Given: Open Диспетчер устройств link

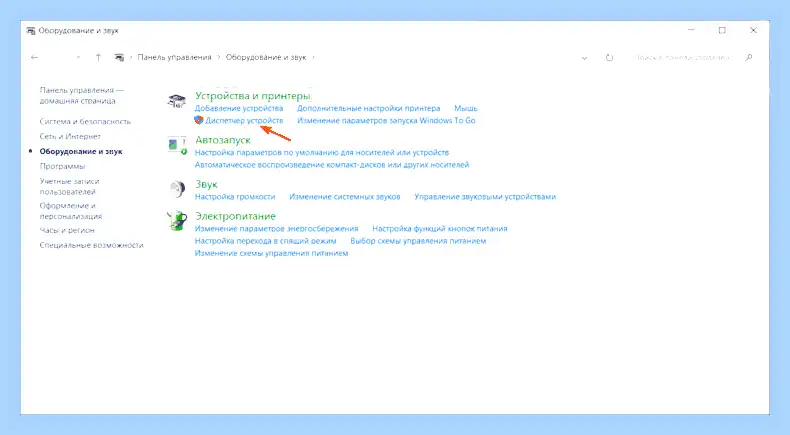Looking at the screenshot, I should click(244, 120).
